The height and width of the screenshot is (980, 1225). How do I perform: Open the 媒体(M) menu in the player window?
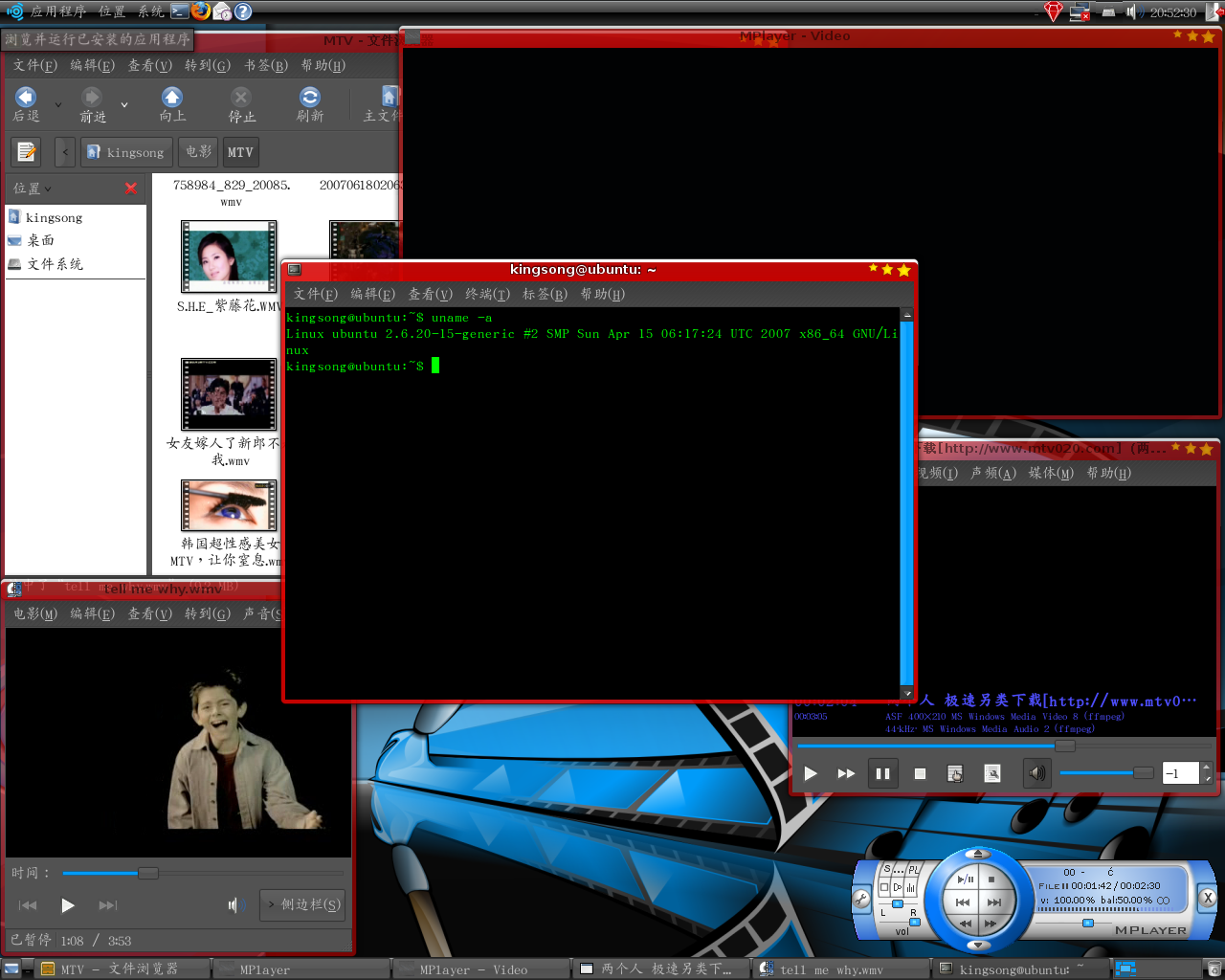pos(1051,473)
